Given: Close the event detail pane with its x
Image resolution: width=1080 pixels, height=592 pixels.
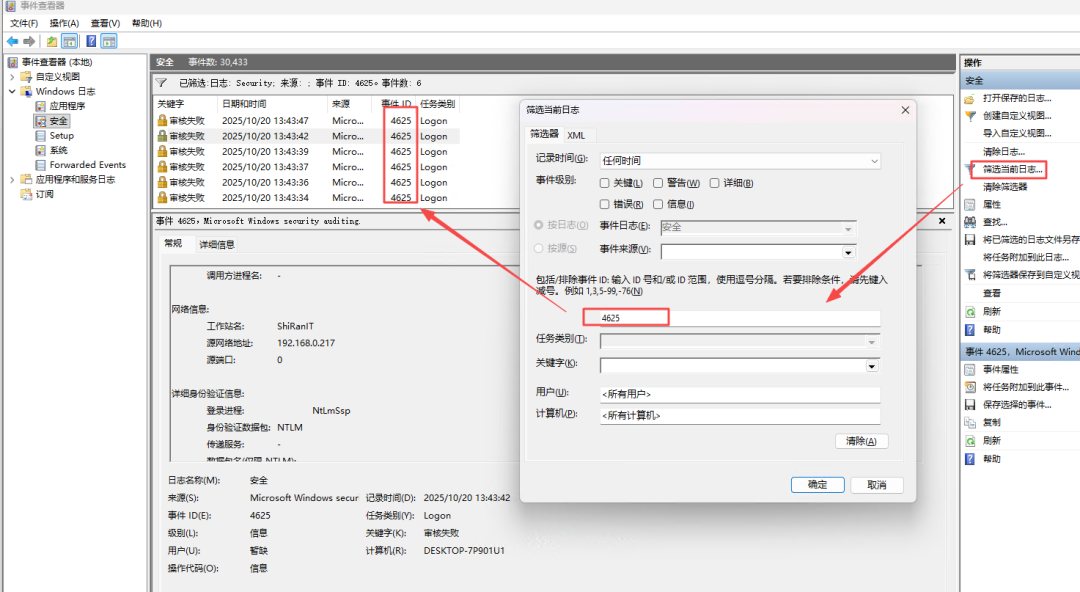Looking at the screenshot, I should tap(942, 221).
